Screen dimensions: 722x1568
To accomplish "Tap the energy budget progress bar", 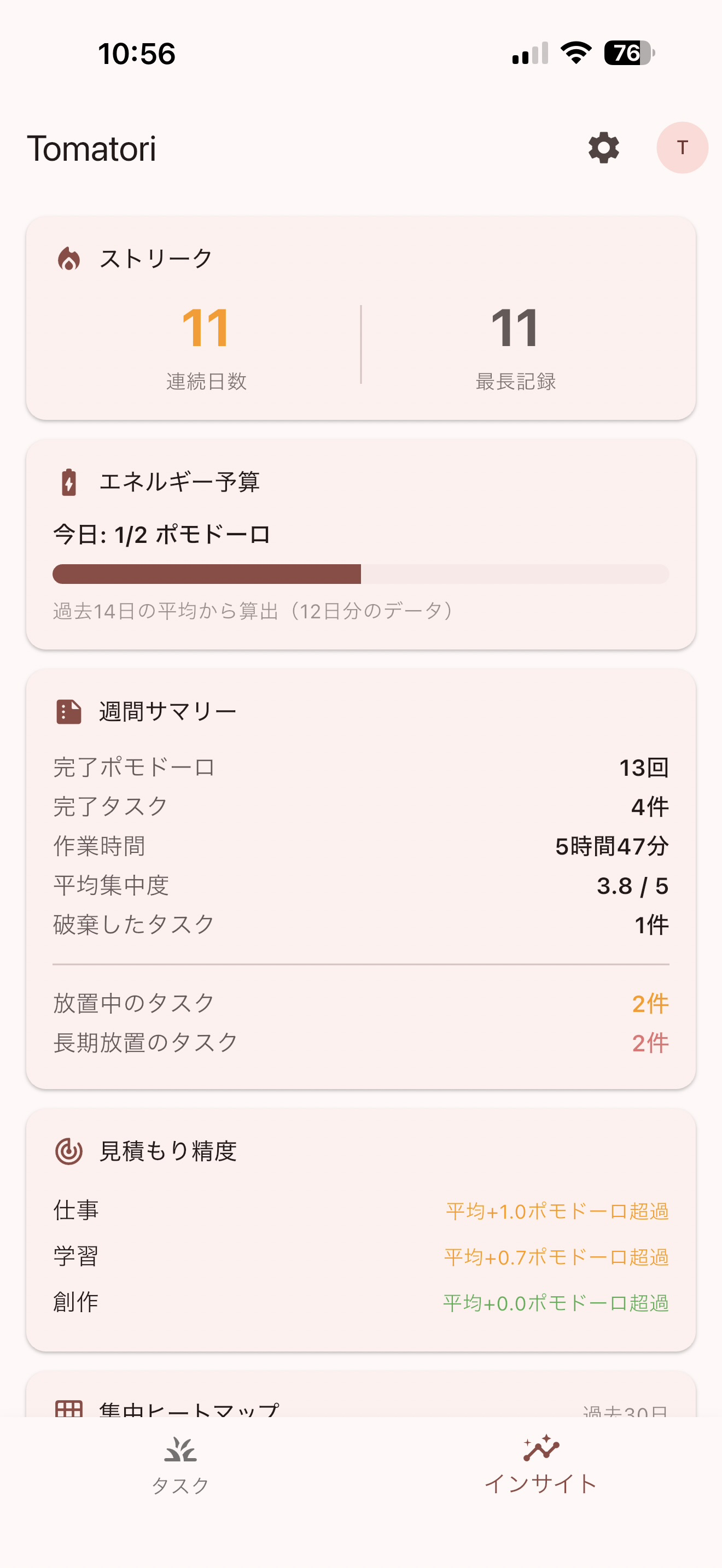I will click(361, 574).
